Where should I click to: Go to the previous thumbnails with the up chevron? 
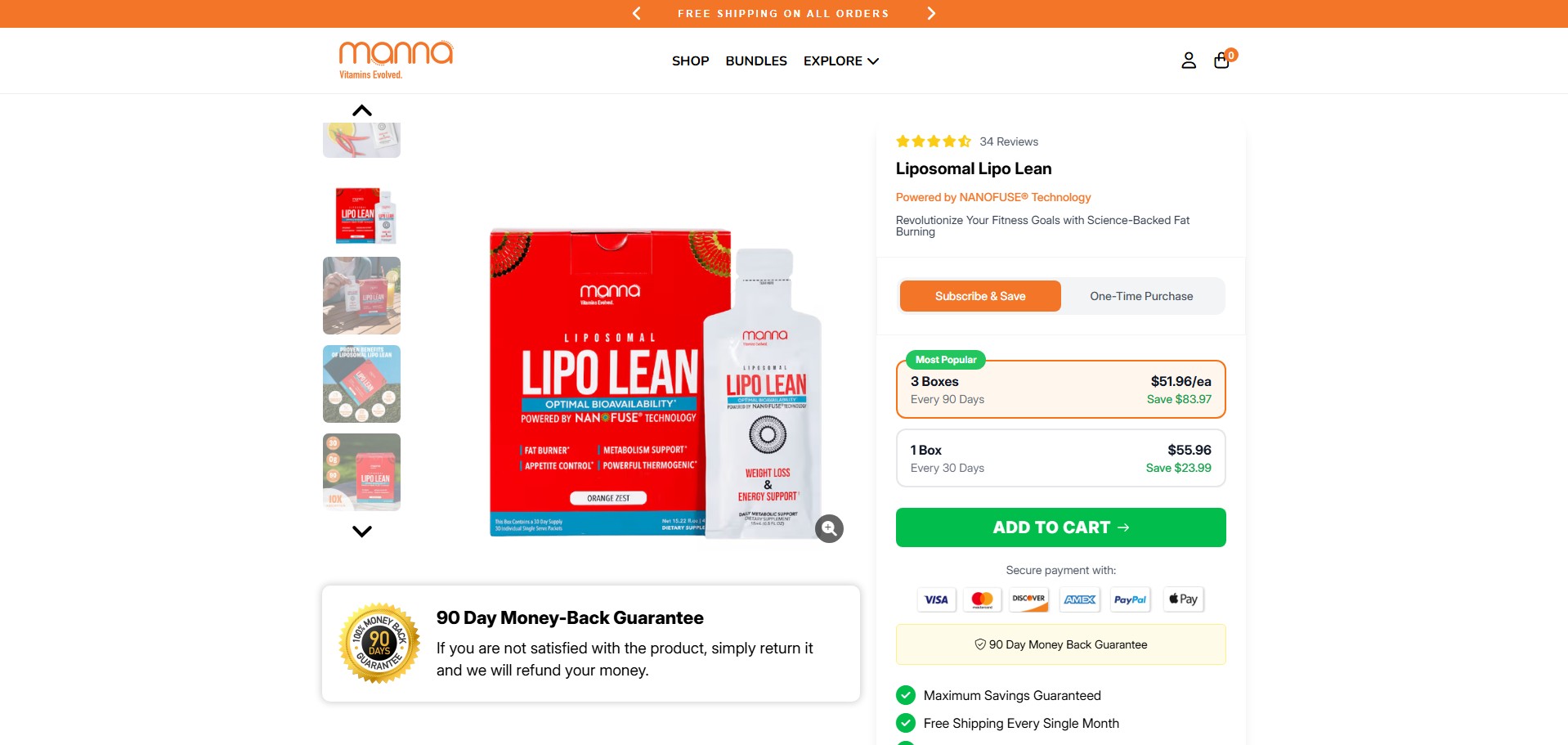362,110
